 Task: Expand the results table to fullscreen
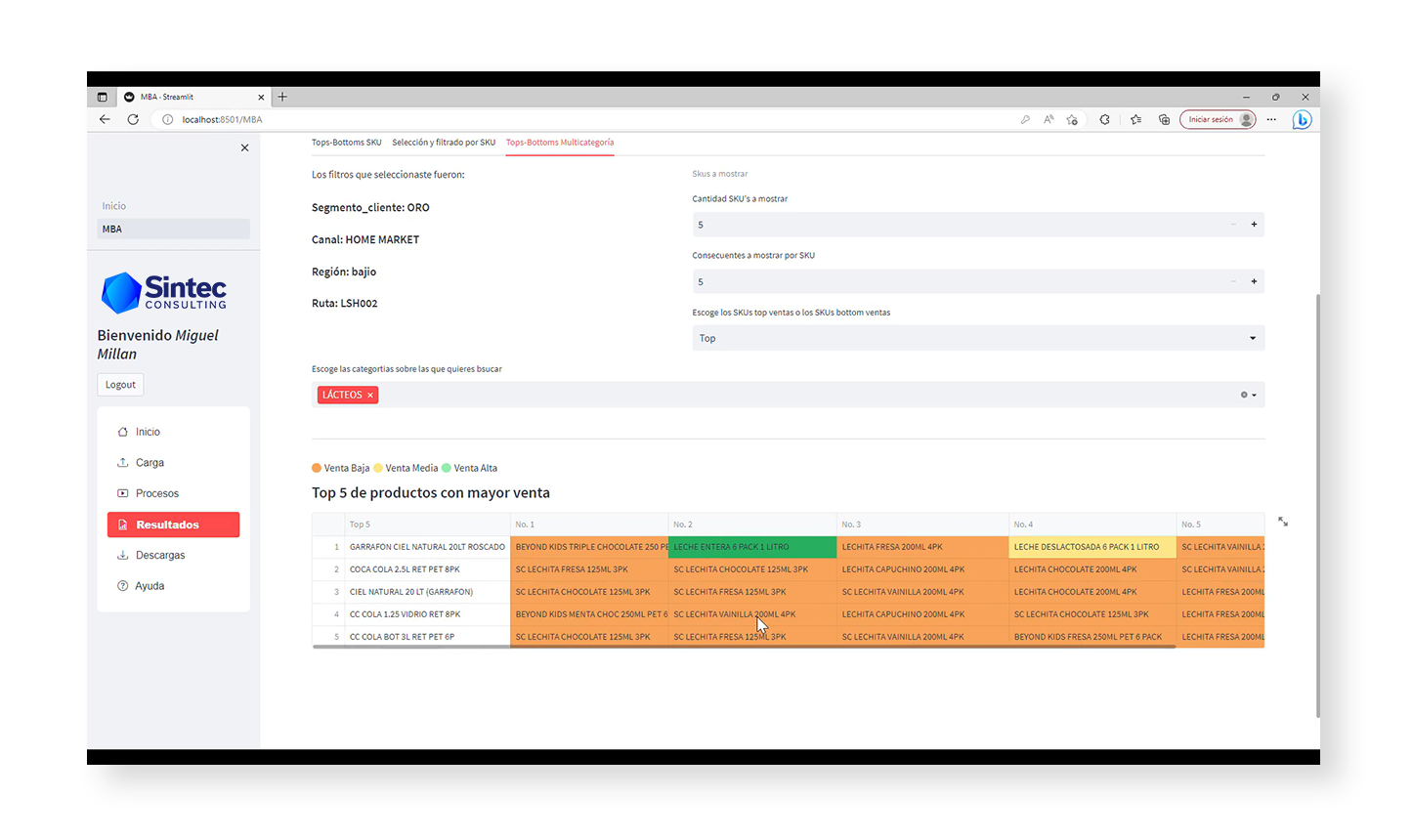pos(1283,522)
